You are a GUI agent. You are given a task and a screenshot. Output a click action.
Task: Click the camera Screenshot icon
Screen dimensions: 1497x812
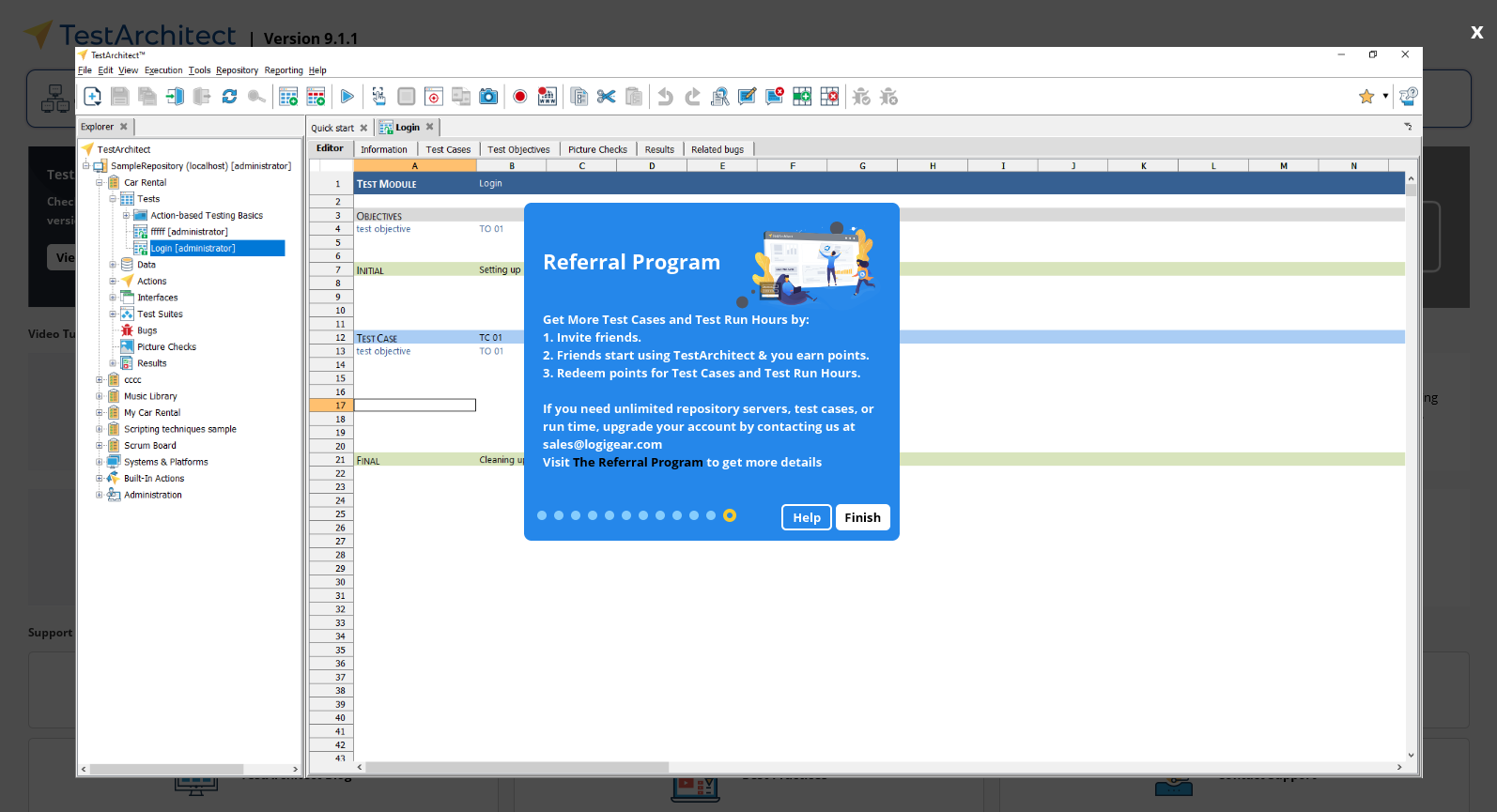coord(488,96)
